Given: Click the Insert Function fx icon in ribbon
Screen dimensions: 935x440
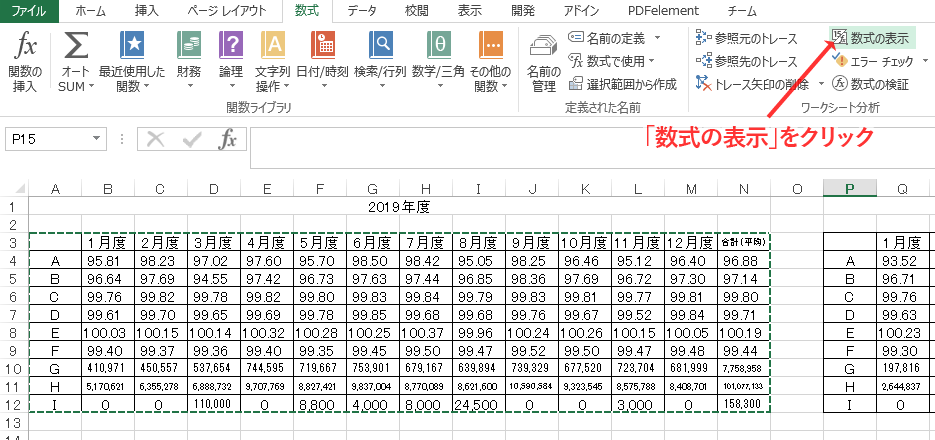Looking at the screenshot, I should coord(25,45).
